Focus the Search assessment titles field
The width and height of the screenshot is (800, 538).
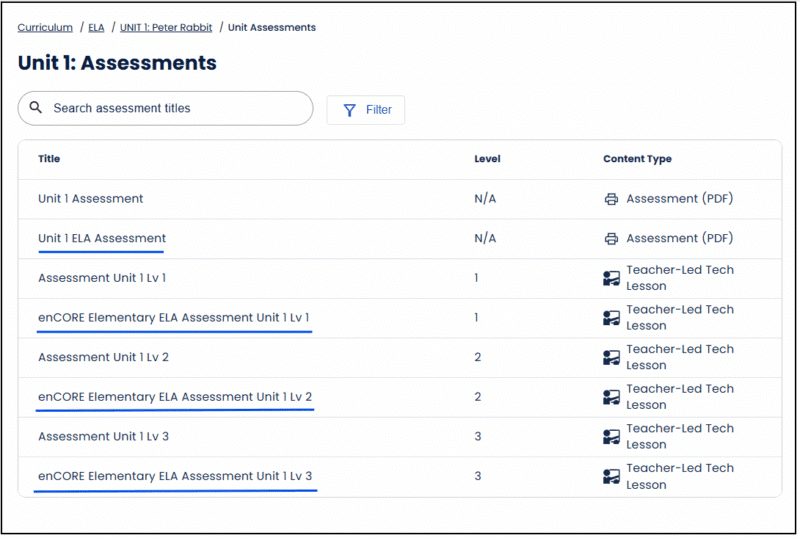(x=165, y=108)
